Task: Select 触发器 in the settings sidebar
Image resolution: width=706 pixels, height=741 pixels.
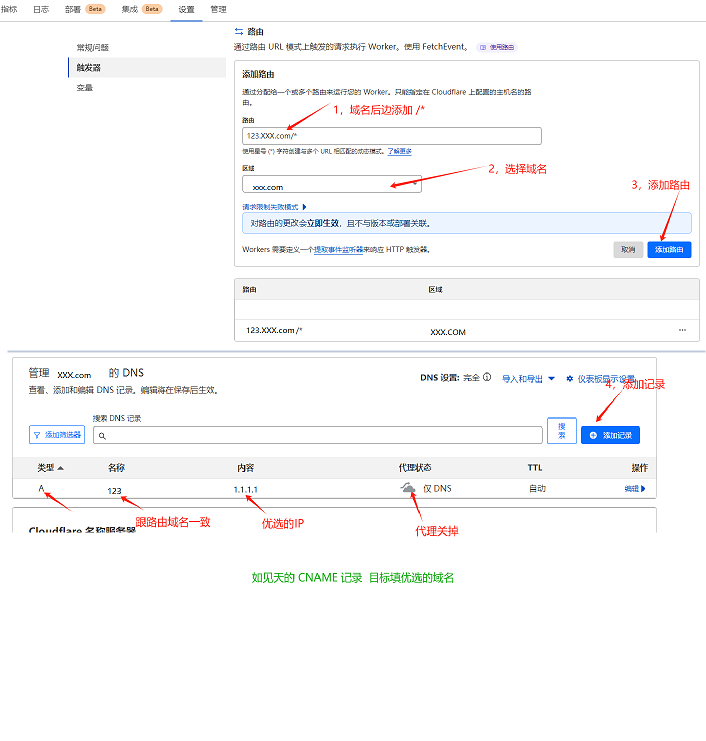Action: pos(147,68)
